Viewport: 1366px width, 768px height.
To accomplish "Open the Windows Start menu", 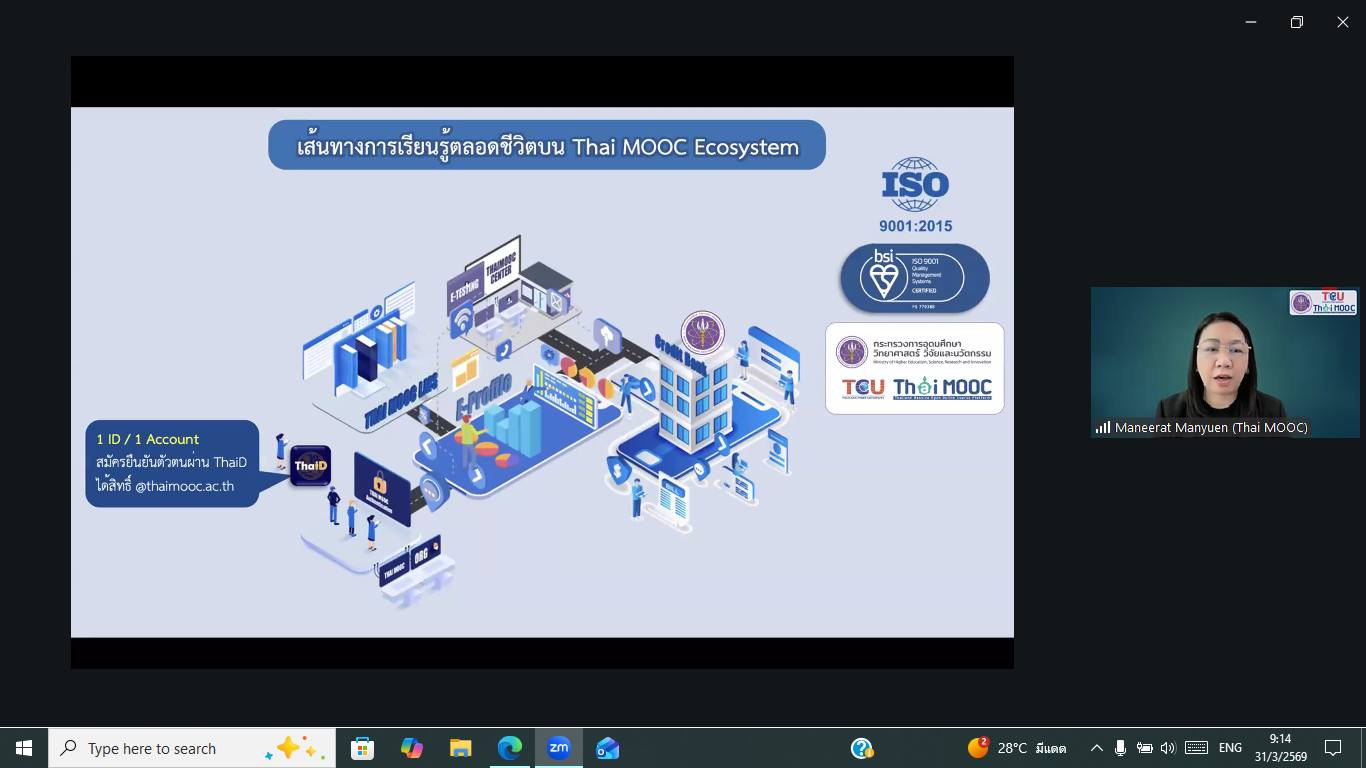I will (x=24, y=748).
